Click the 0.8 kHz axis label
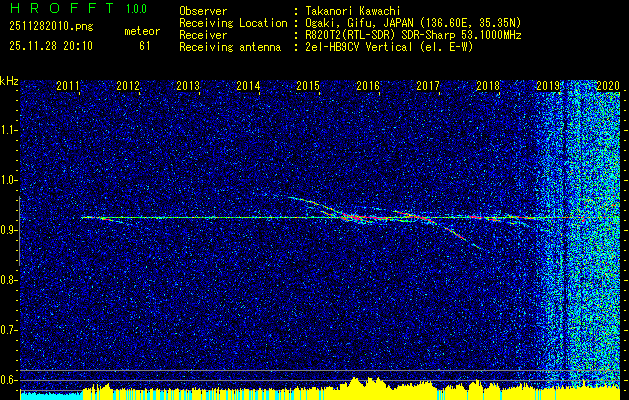629x400 pixels. coord(8,280)
